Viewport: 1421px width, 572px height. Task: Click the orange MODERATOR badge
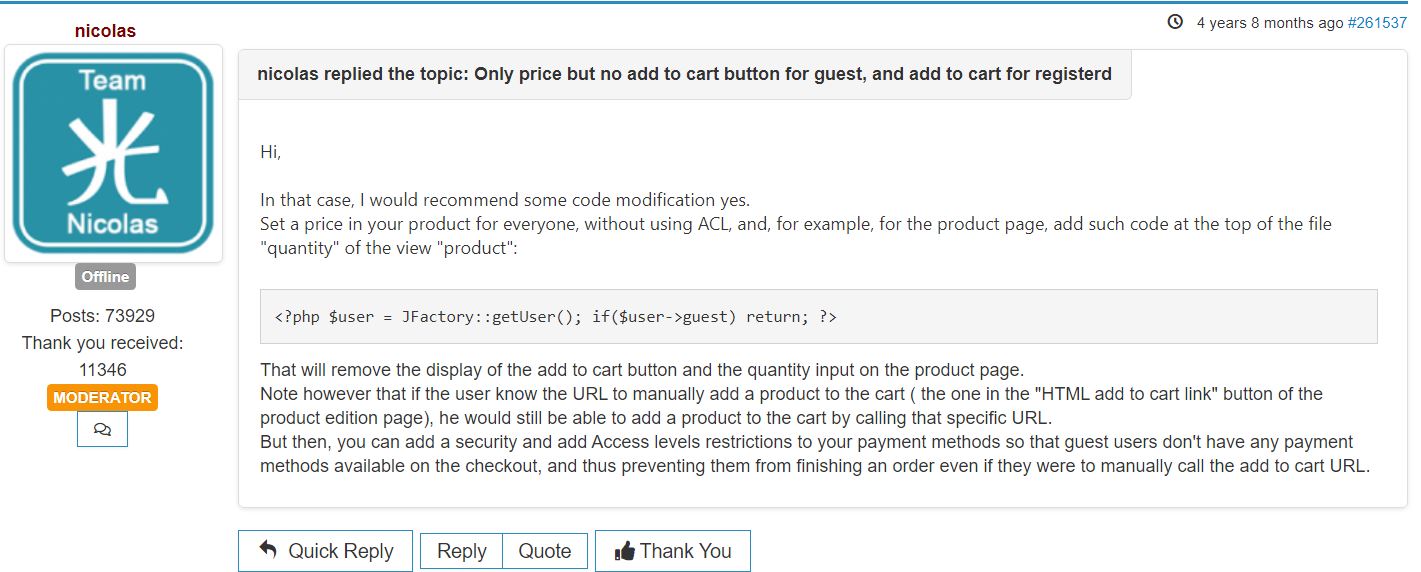pyautogui.click(x=102, y=398)
